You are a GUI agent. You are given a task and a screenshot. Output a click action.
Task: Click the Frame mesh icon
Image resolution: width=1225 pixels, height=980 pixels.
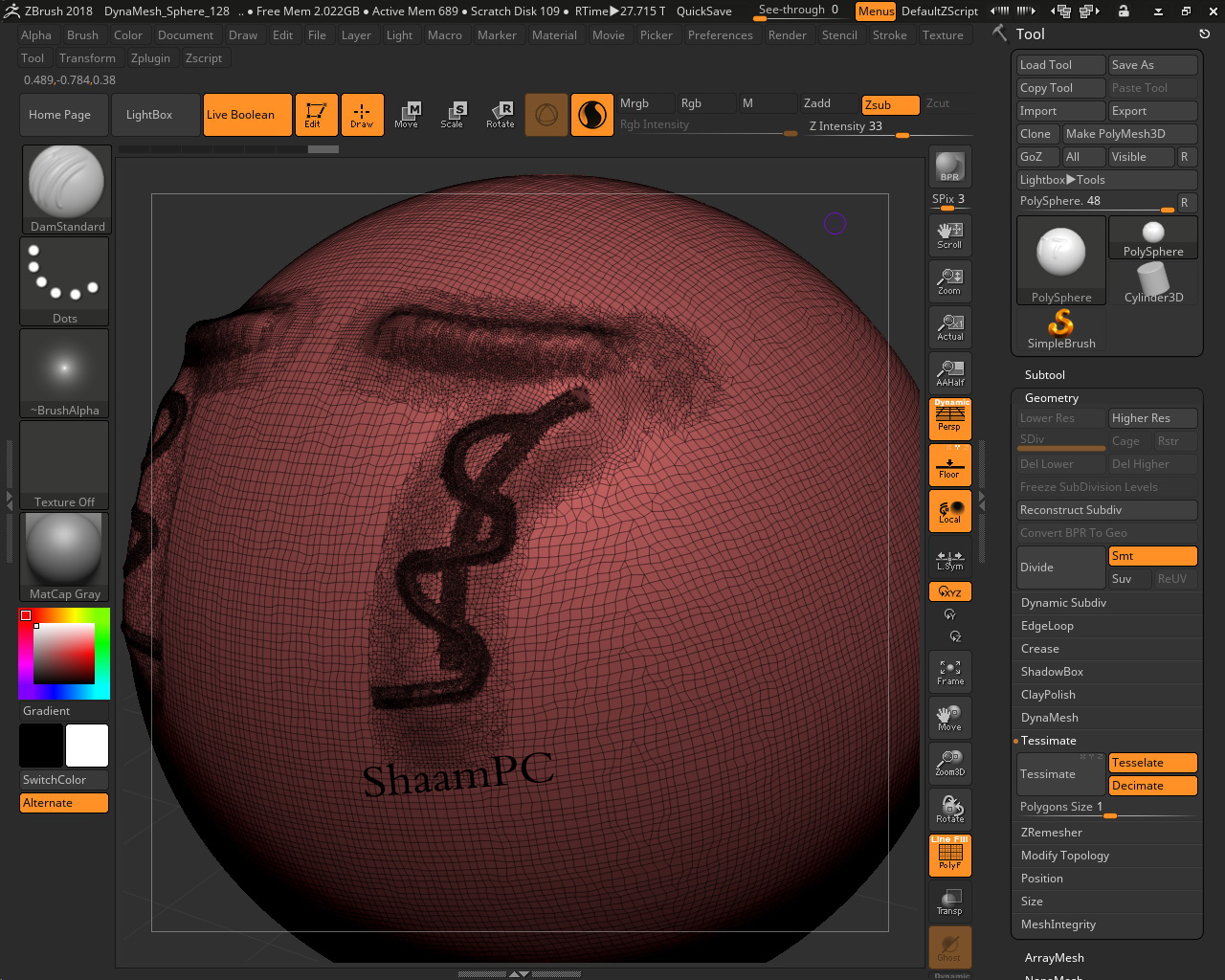(949, 672)
